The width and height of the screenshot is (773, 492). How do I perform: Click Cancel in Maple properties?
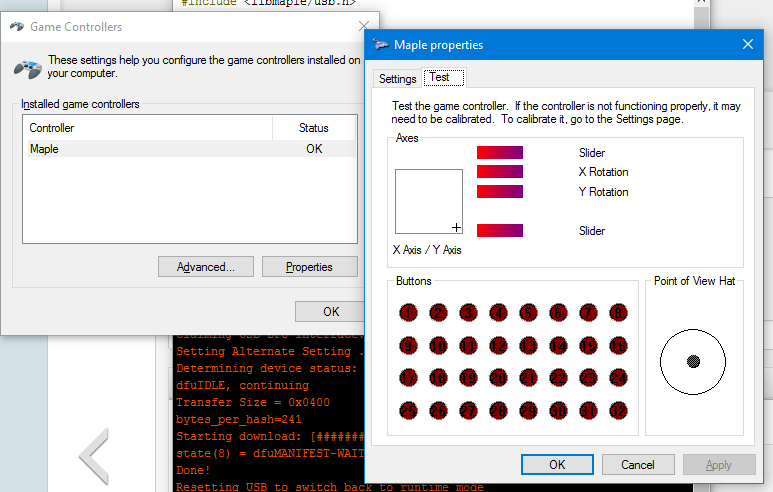click(638, 464)
